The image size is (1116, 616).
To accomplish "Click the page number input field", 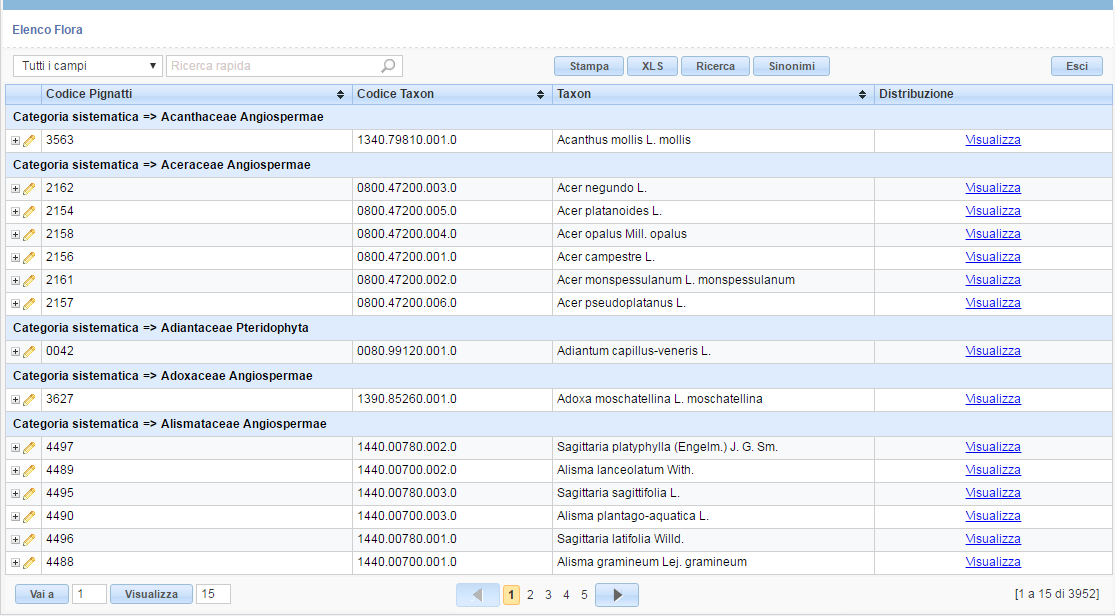I will pyautogui.click(x=89, y=594).
